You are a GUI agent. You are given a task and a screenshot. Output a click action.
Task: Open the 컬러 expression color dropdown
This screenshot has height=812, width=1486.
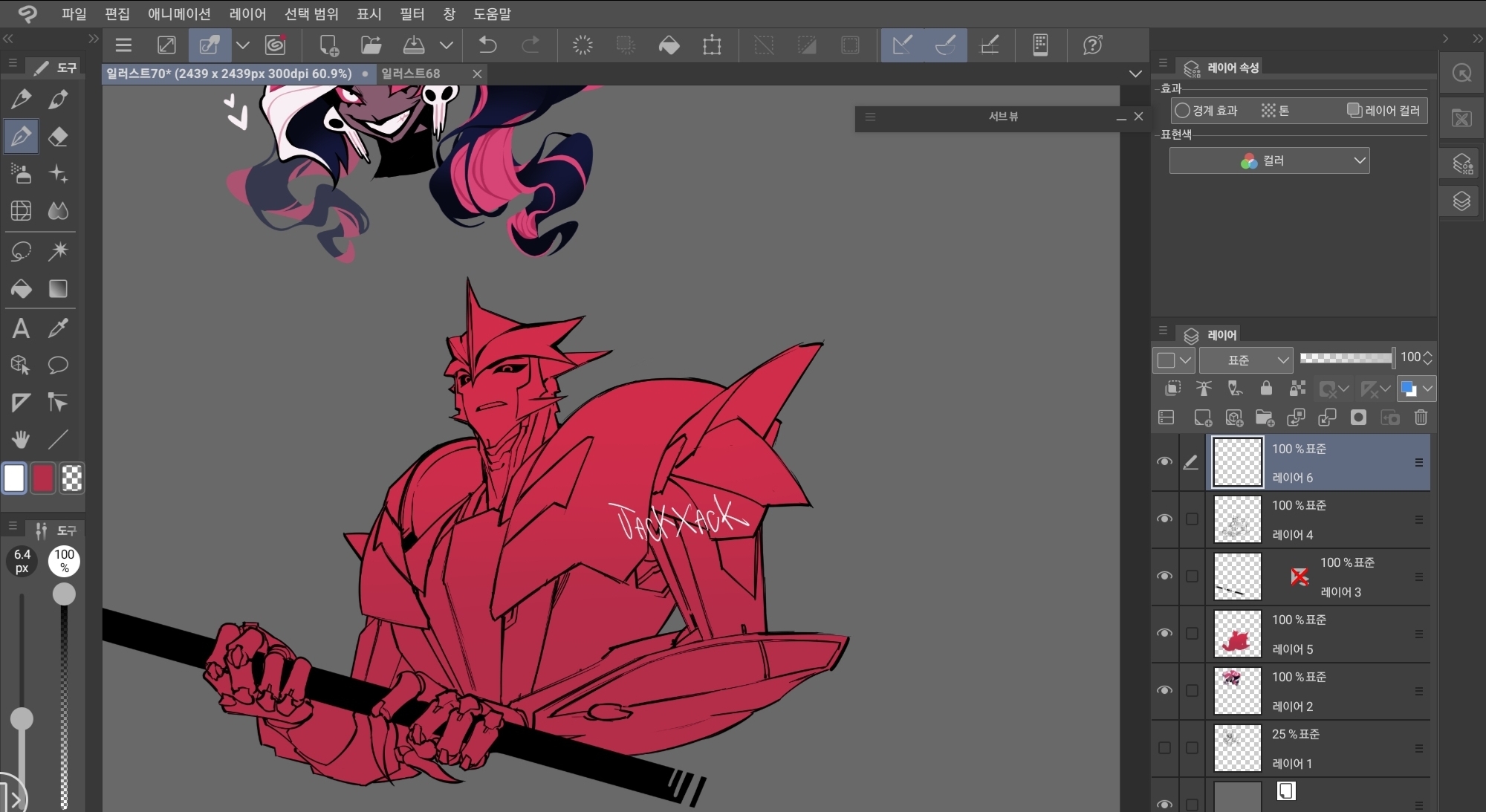click(x=1269, y=160)
